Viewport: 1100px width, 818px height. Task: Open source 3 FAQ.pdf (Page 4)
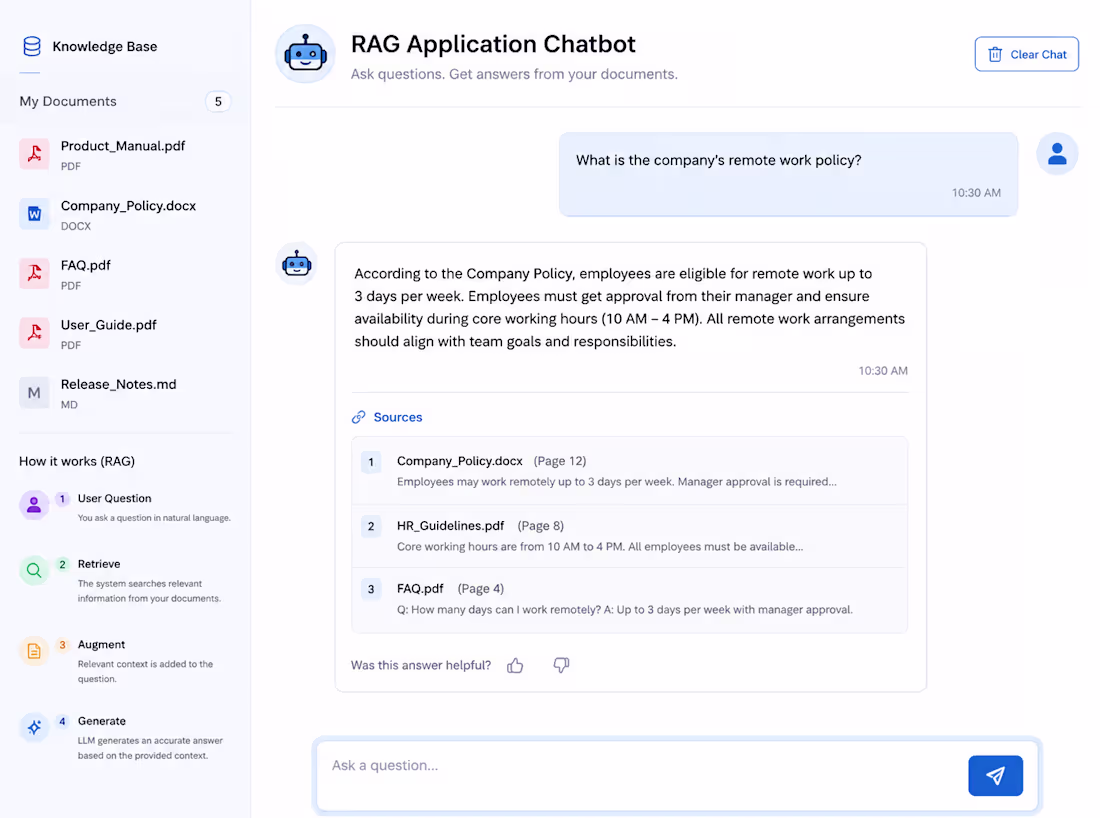point(629,599)
